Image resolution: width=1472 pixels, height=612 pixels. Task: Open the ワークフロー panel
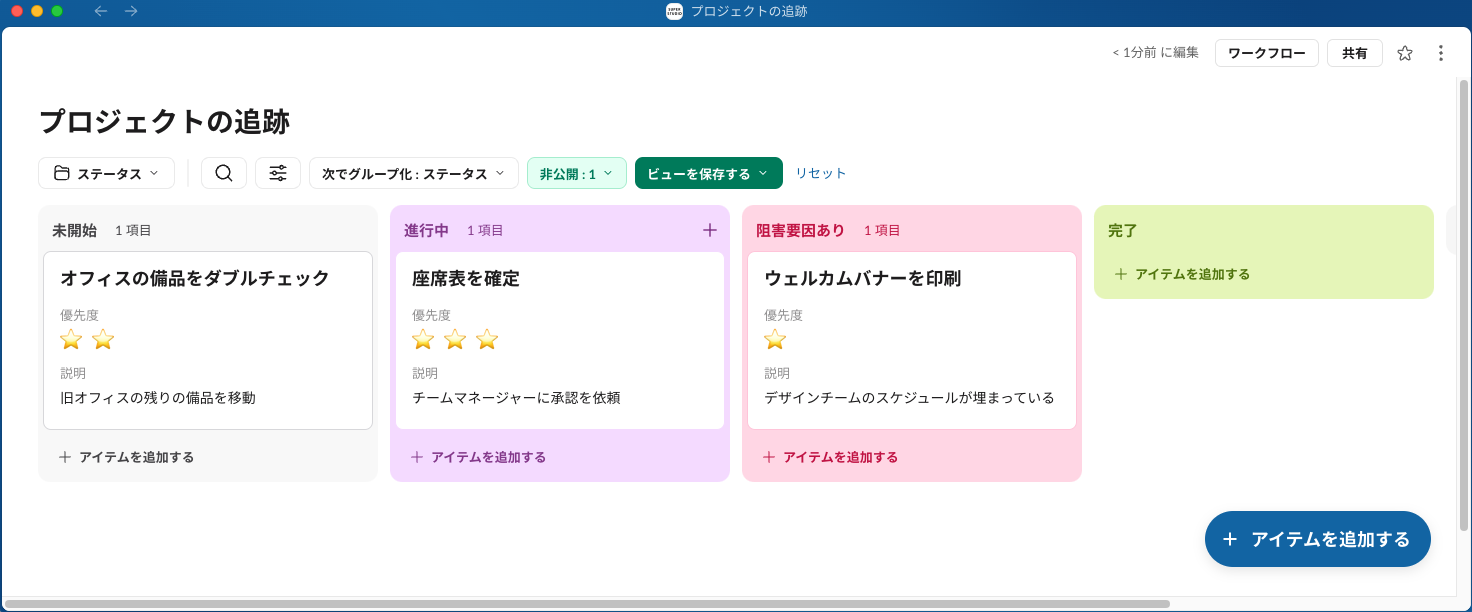(1266, 52)
